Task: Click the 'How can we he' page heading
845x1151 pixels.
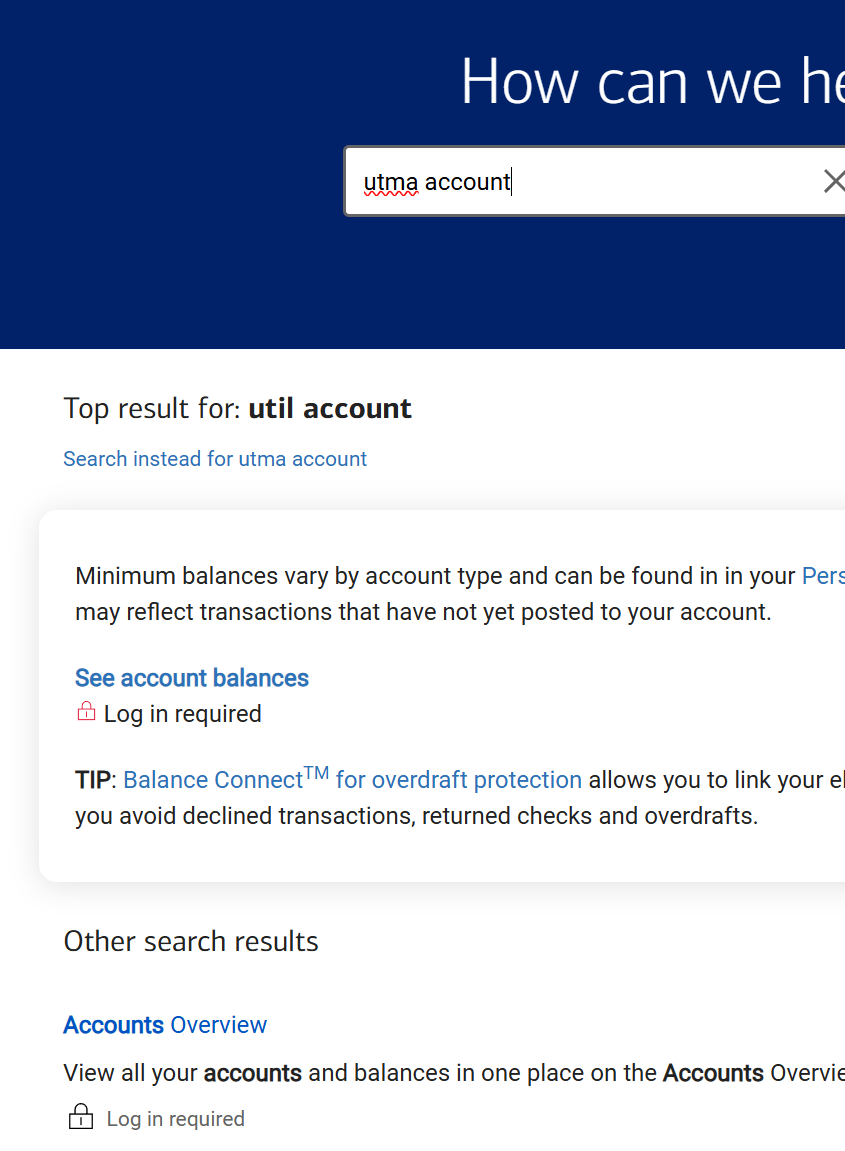Action: click(x=653, y=81)
